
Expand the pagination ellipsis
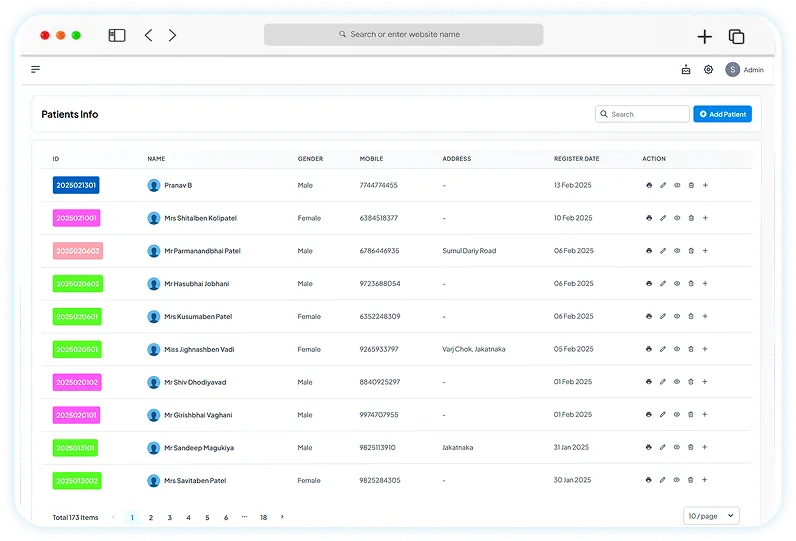(245, 517)
